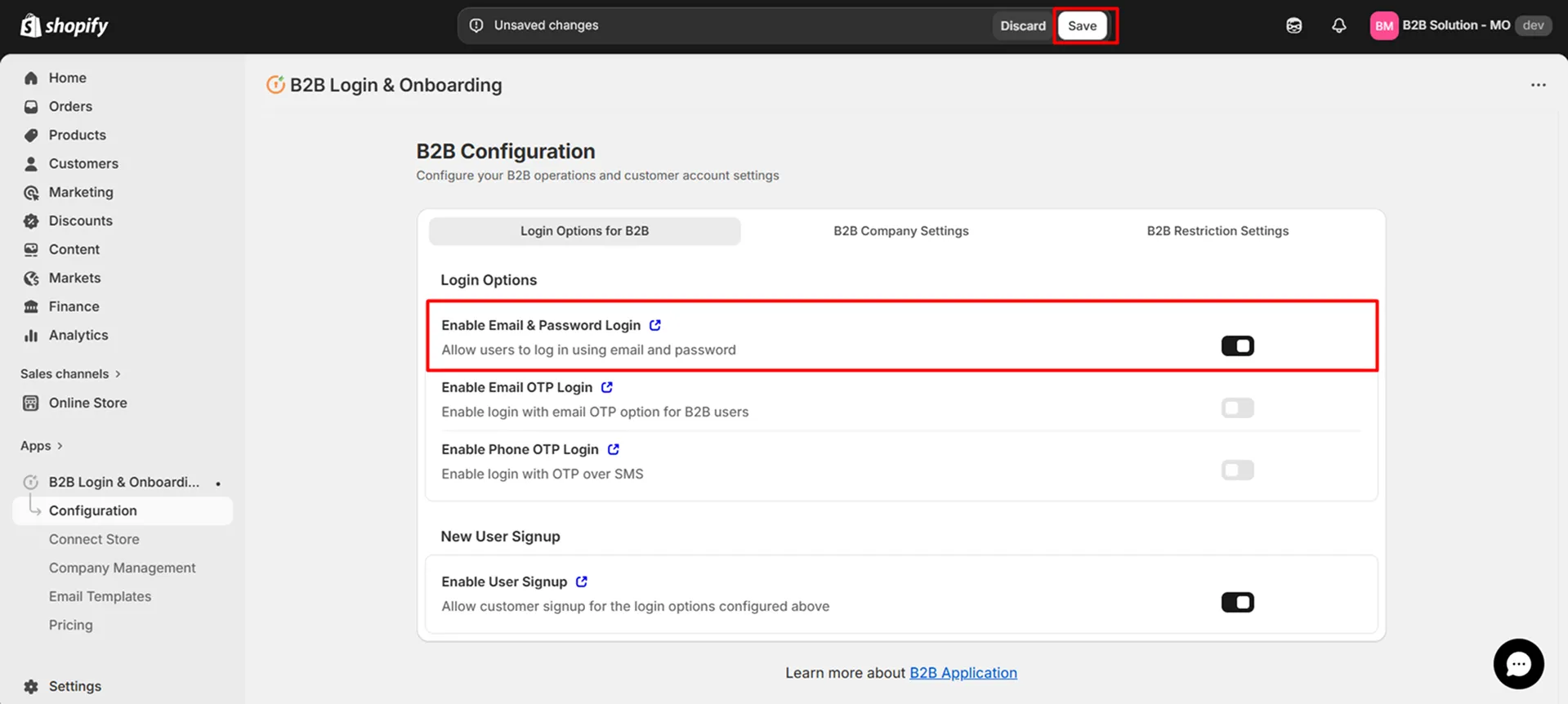Click the Finance bank icon

point(31,306)
